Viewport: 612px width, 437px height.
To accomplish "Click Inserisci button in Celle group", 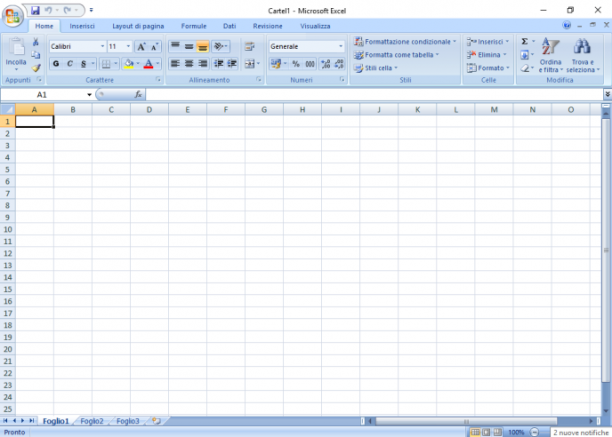I will [x=488, y=41].
